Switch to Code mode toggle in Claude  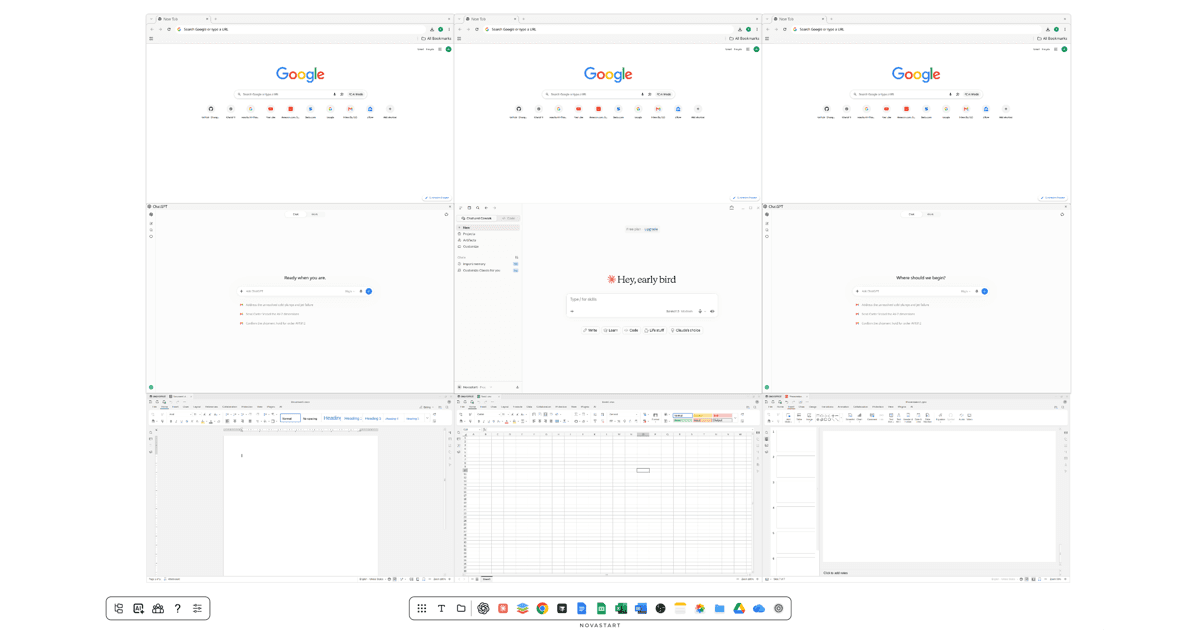[508, 218]
